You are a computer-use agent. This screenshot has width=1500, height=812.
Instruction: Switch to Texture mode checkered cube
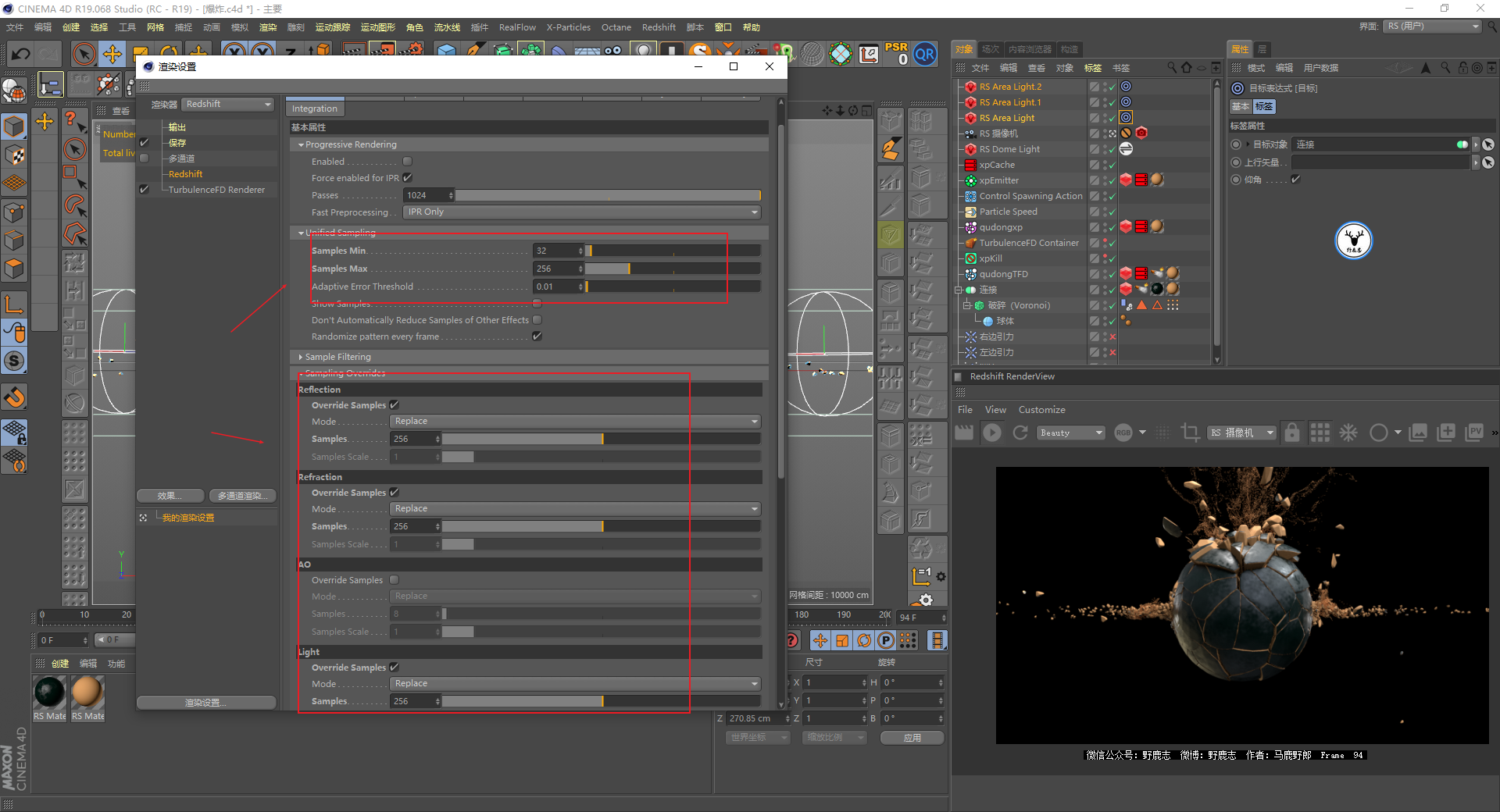[x=14, y=155]
